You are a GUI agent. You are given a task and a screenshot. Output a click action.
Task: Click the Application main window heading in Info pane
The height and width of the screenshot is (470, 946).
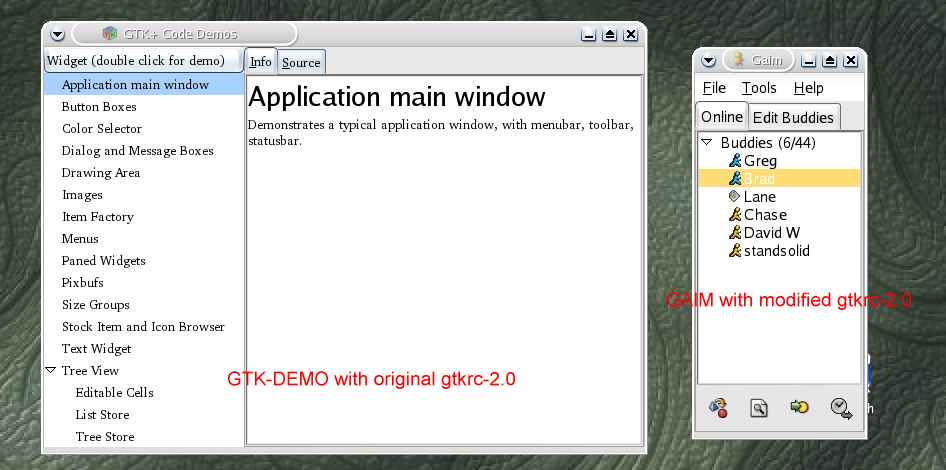(396, 97)
